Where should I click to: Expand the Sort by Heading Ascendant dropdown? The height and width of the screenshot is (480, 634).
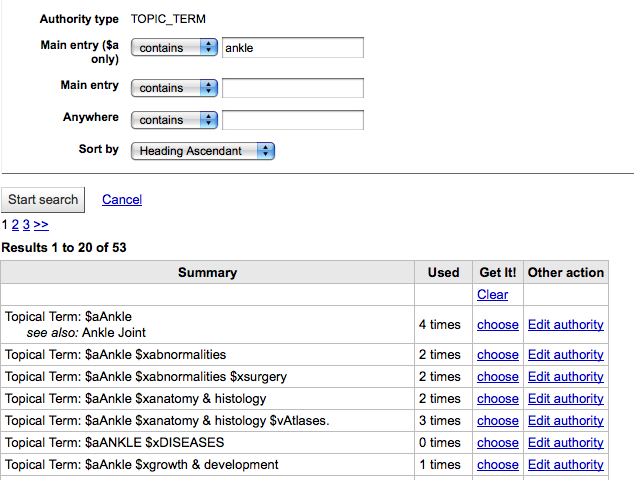(x=202, y=151)
